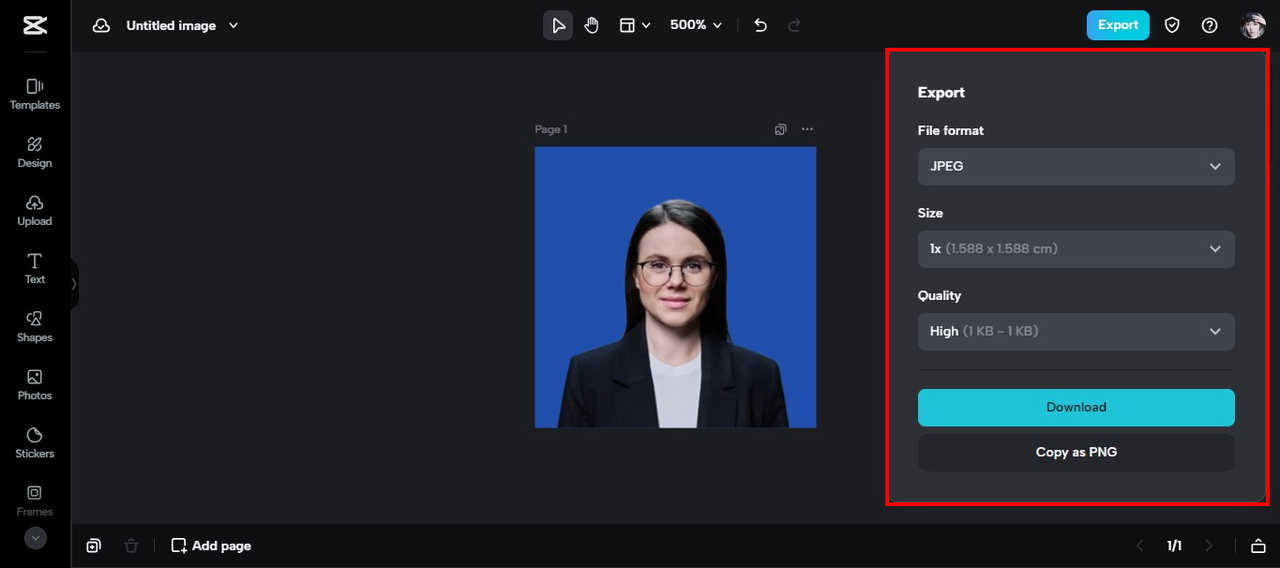The height and width of the screenshot is (568, 1280).
Task: Click the cloud save status icon
Action: pos(101,26)
